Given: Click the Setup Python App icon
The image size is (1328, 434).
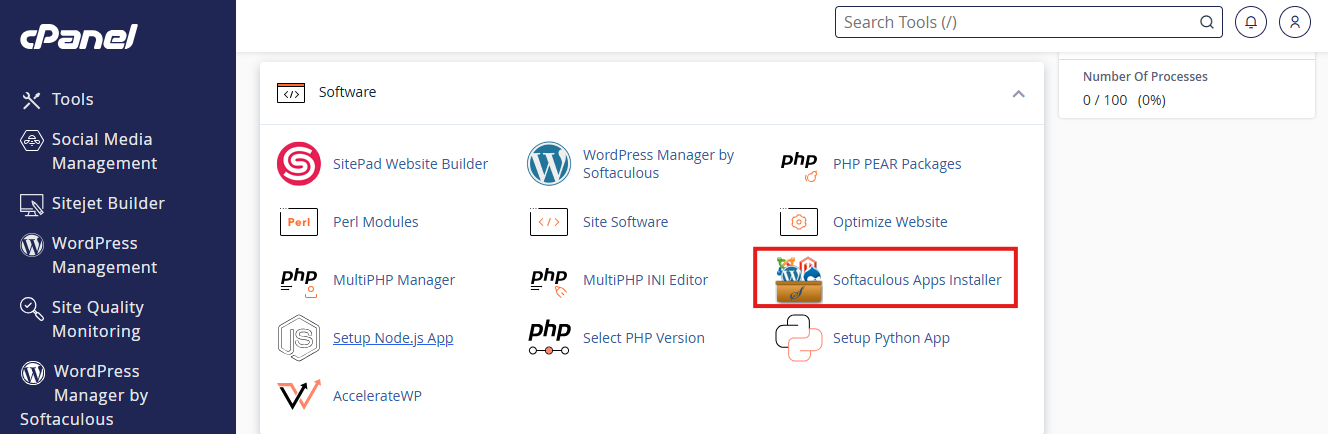Looking at the screenshot, I should pos(799,338).
